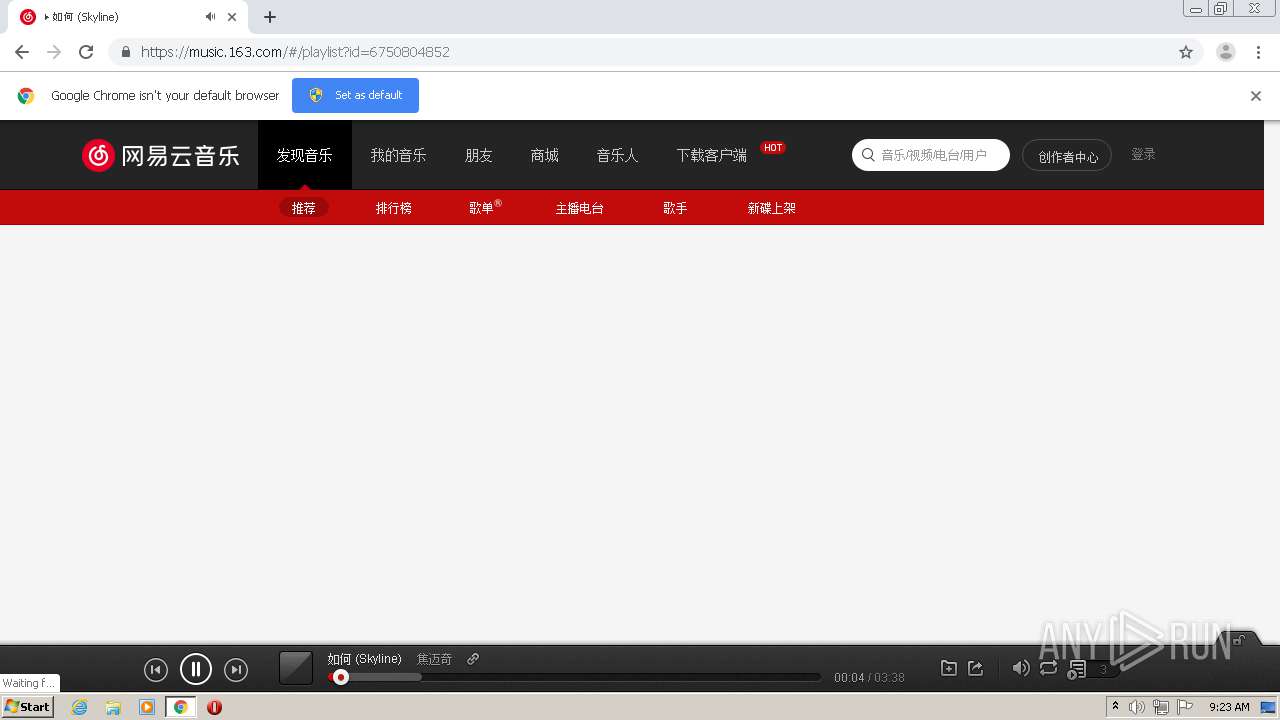The image size is (1280, 720).
Task: Share the current song
Action: 976,668
